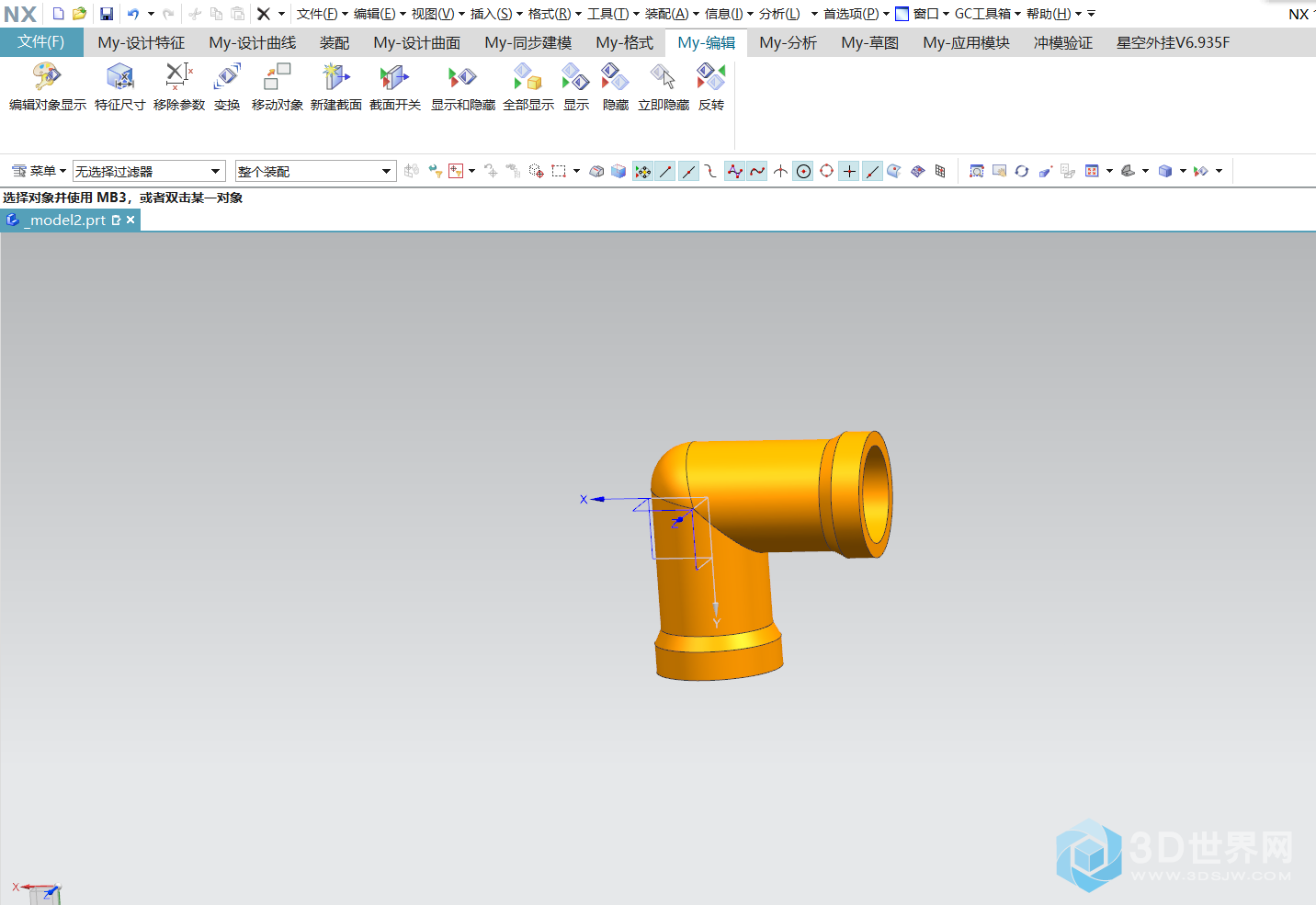The height and width of the screenshot is (905, 1316).
Task: Close the _model2.prt tab
Action: pyautogui.click(x=130, y=221)
